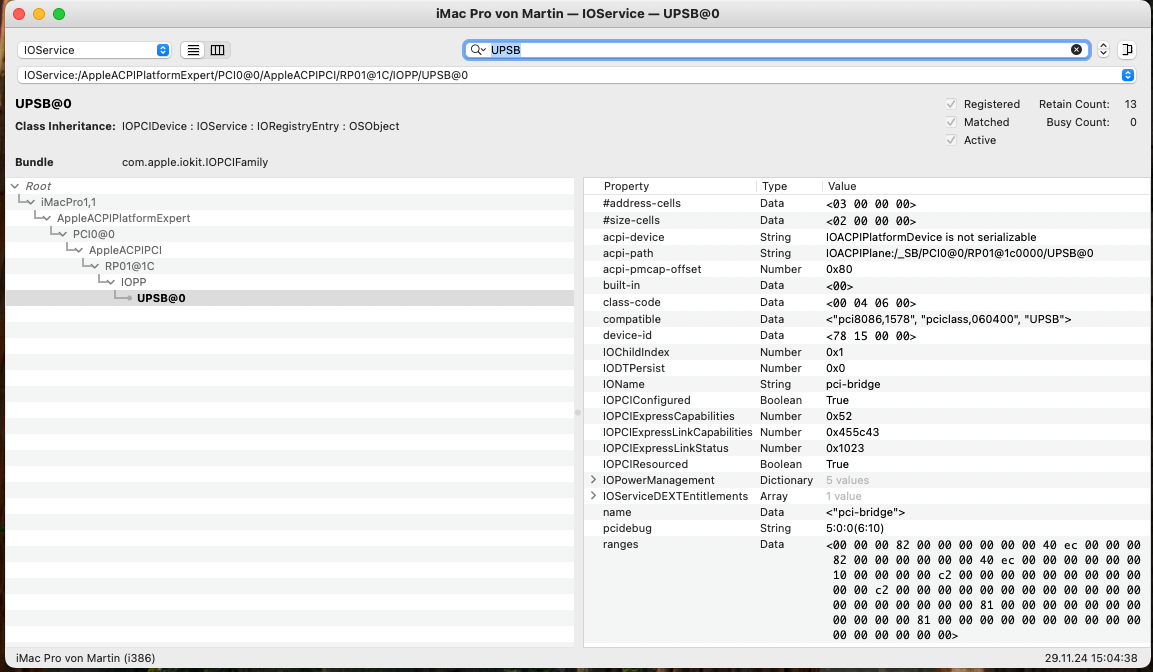Toggle the Active checkbox
The image size is (1153, 672).
pyautogui.click(x=951, y=140)
